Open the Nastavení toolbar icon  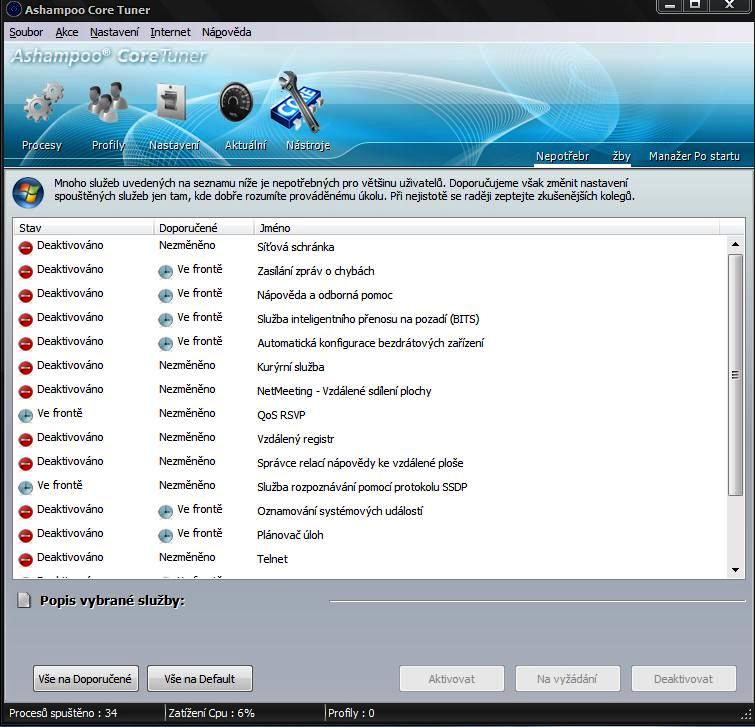[x=171, y=102]
